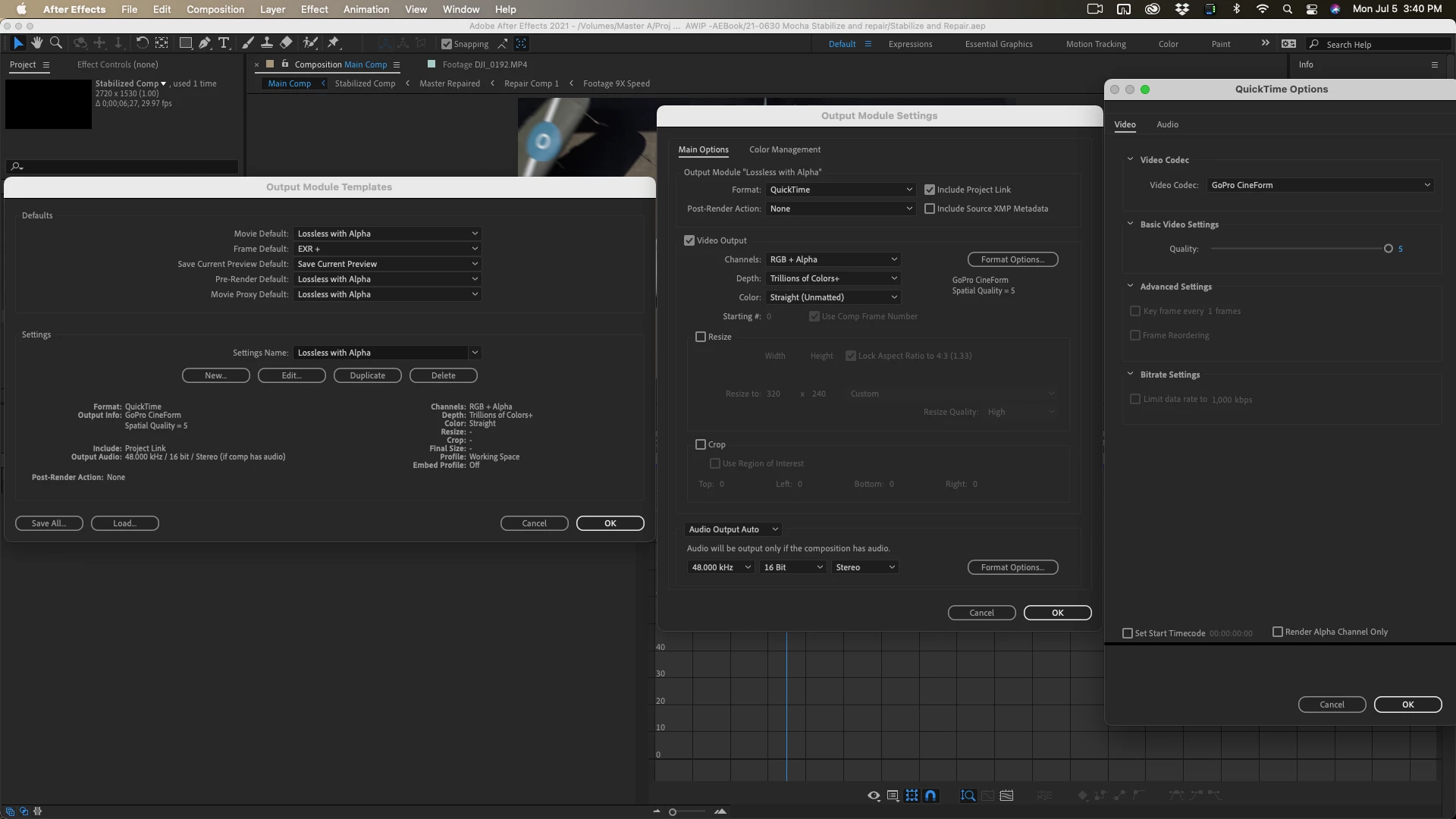
Task: Open the Channels RGB + Alpha dropdown
Action: [x=833, y=259]
